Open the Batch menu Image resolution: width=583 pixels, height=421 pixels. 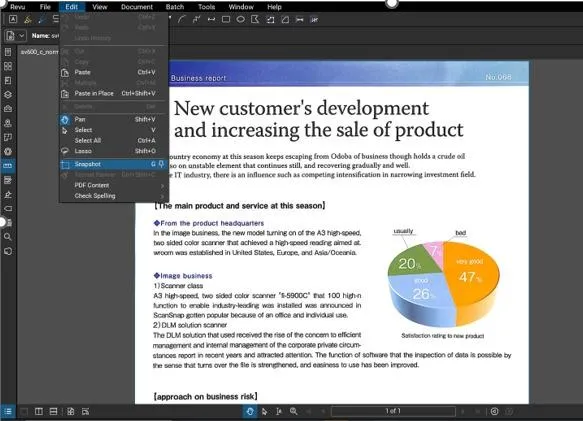pos(175,7)
